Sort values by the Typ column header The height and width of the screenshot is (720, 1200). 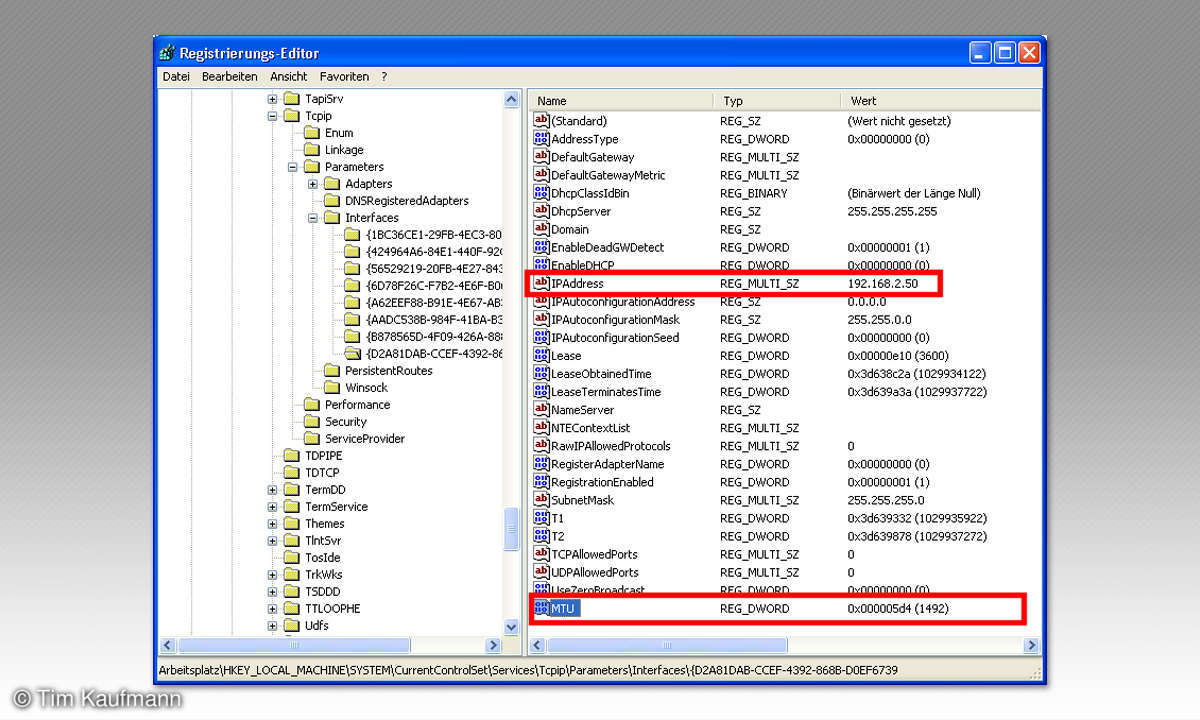pos(777,101)
